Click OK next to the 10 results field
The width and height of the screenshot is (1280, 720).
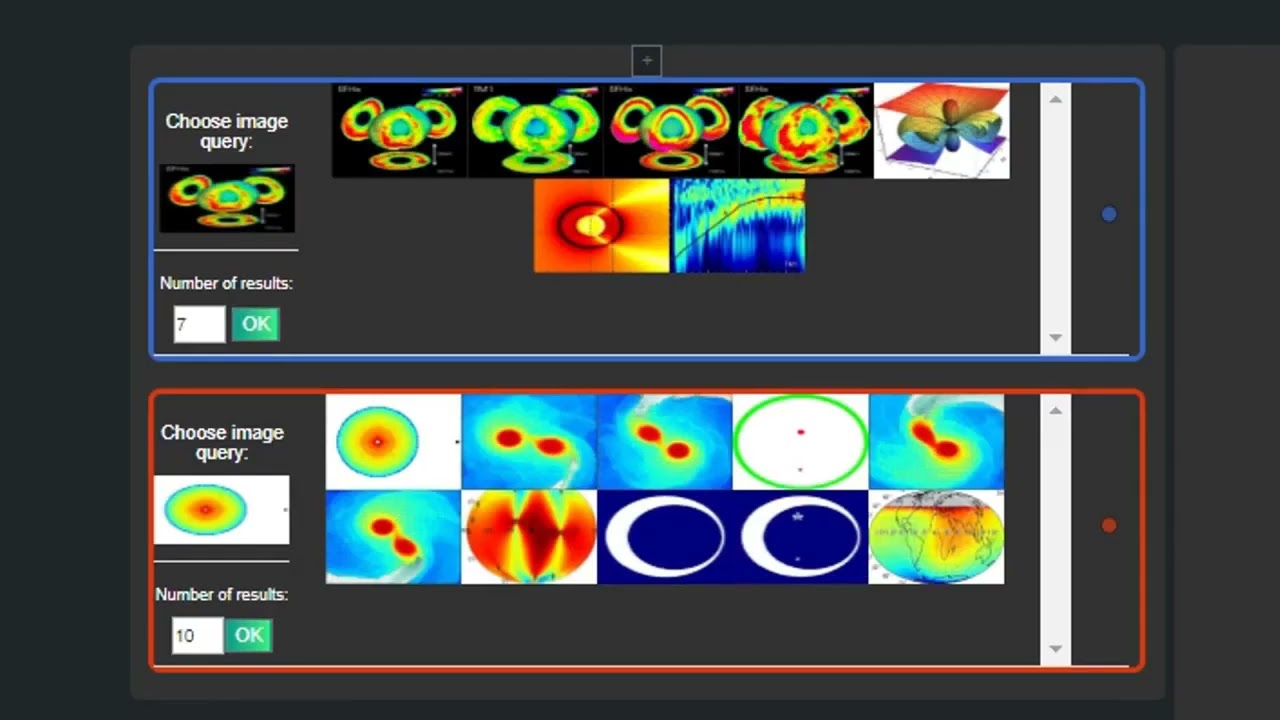tap(248, 635)
